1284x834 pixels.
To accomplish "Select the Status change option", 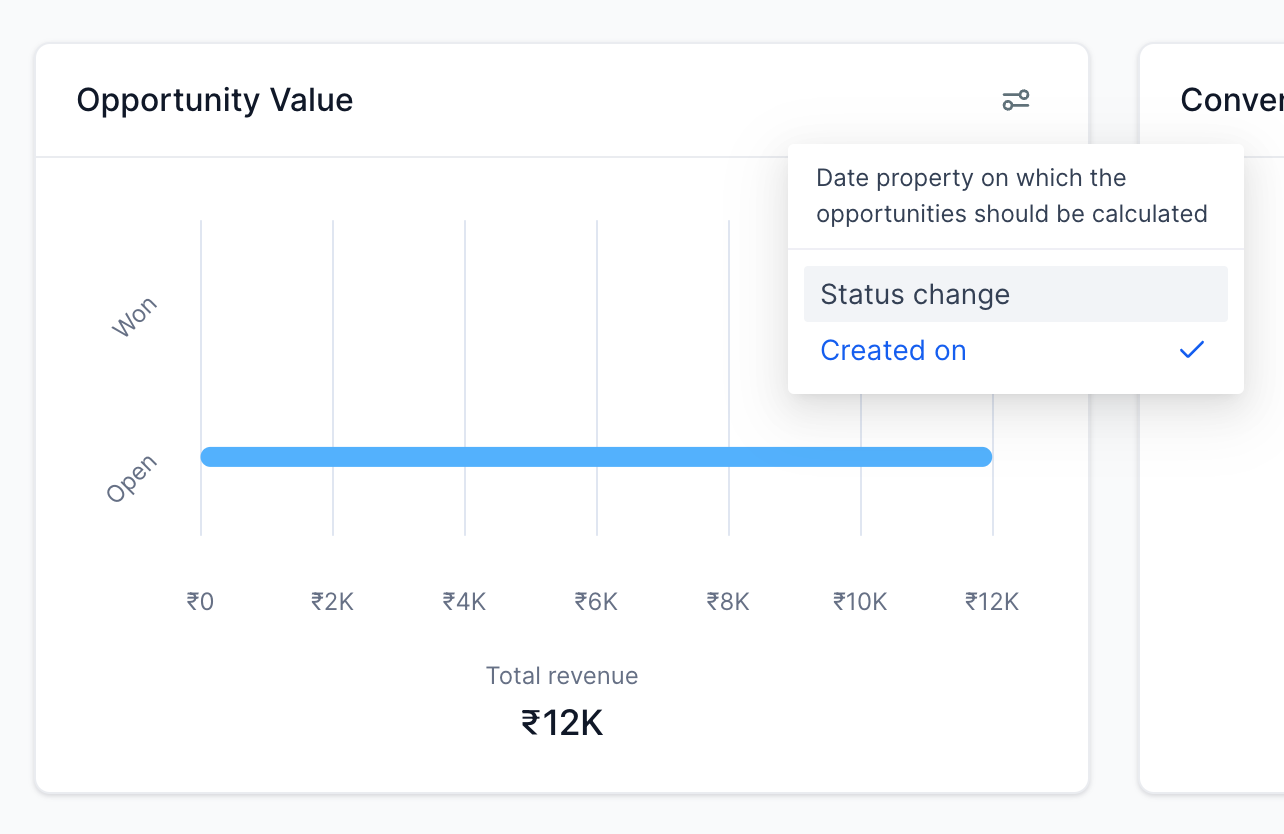I will click(x=915, y=294).
